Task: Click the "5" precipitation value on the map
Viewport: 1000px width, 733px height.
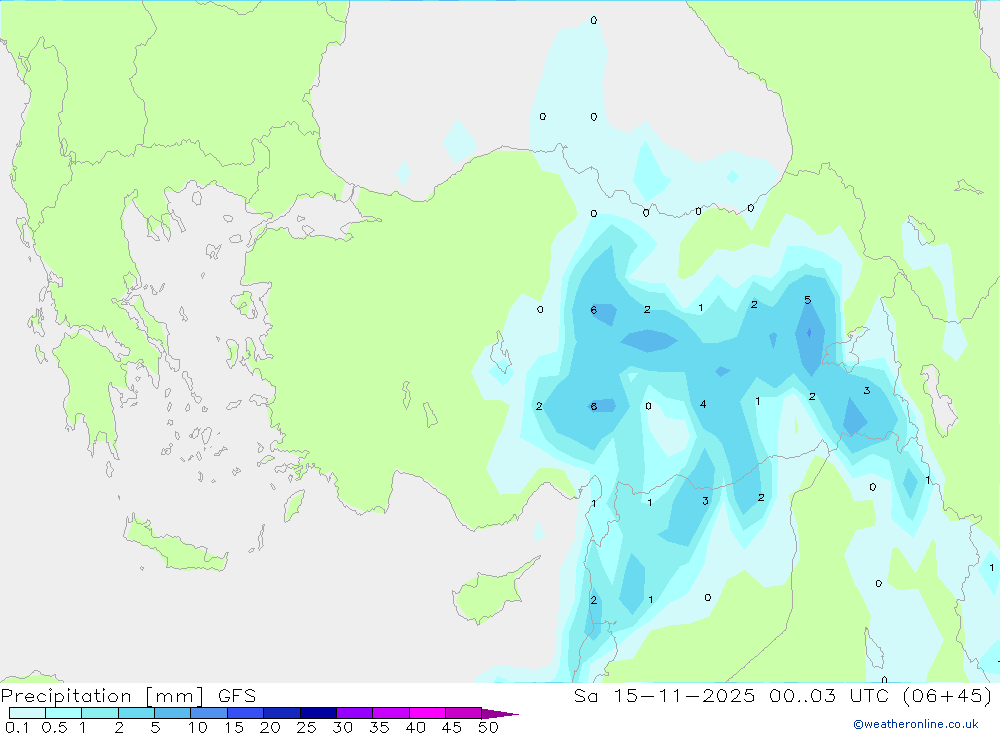Action: (807, 300)
